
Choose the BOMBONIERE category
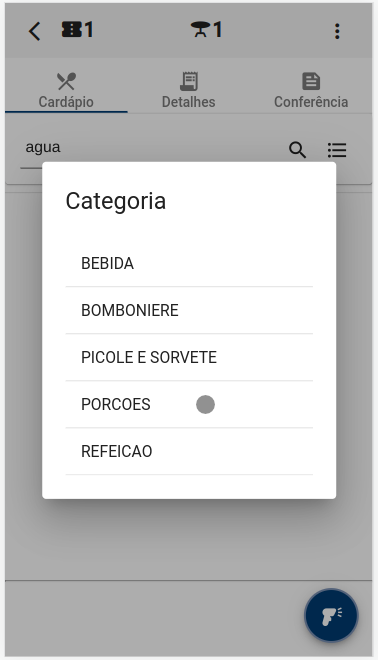click(x=189, y=310)
